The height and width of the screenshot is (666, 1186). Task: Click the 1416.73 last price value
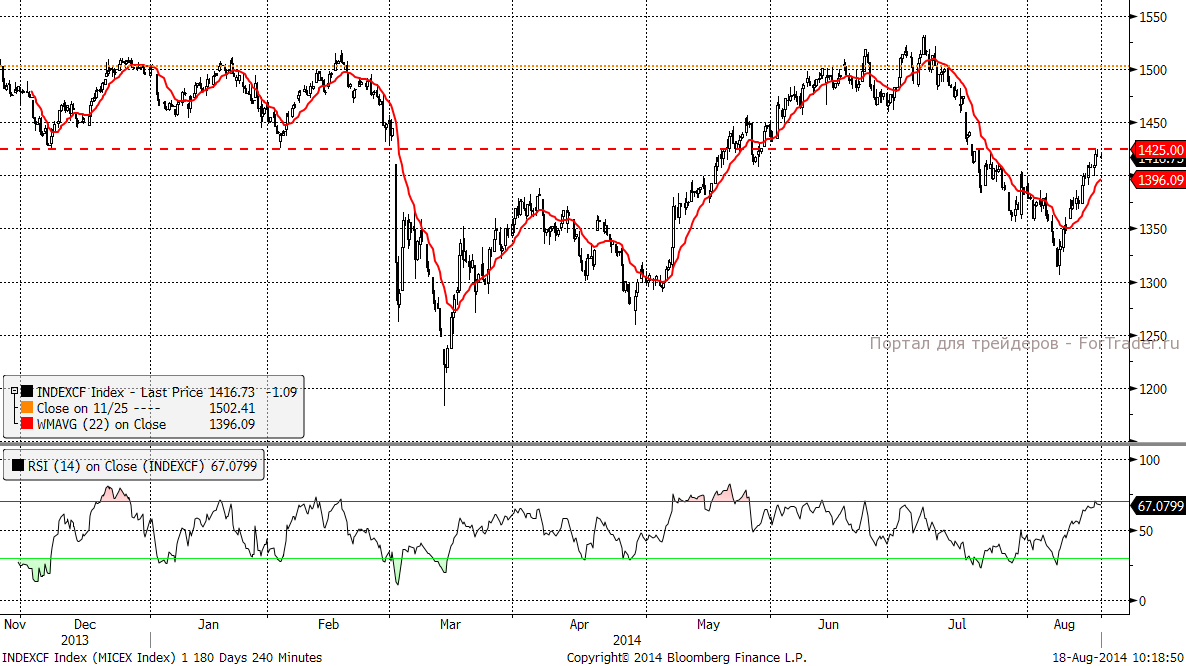[x=232, y=392]
